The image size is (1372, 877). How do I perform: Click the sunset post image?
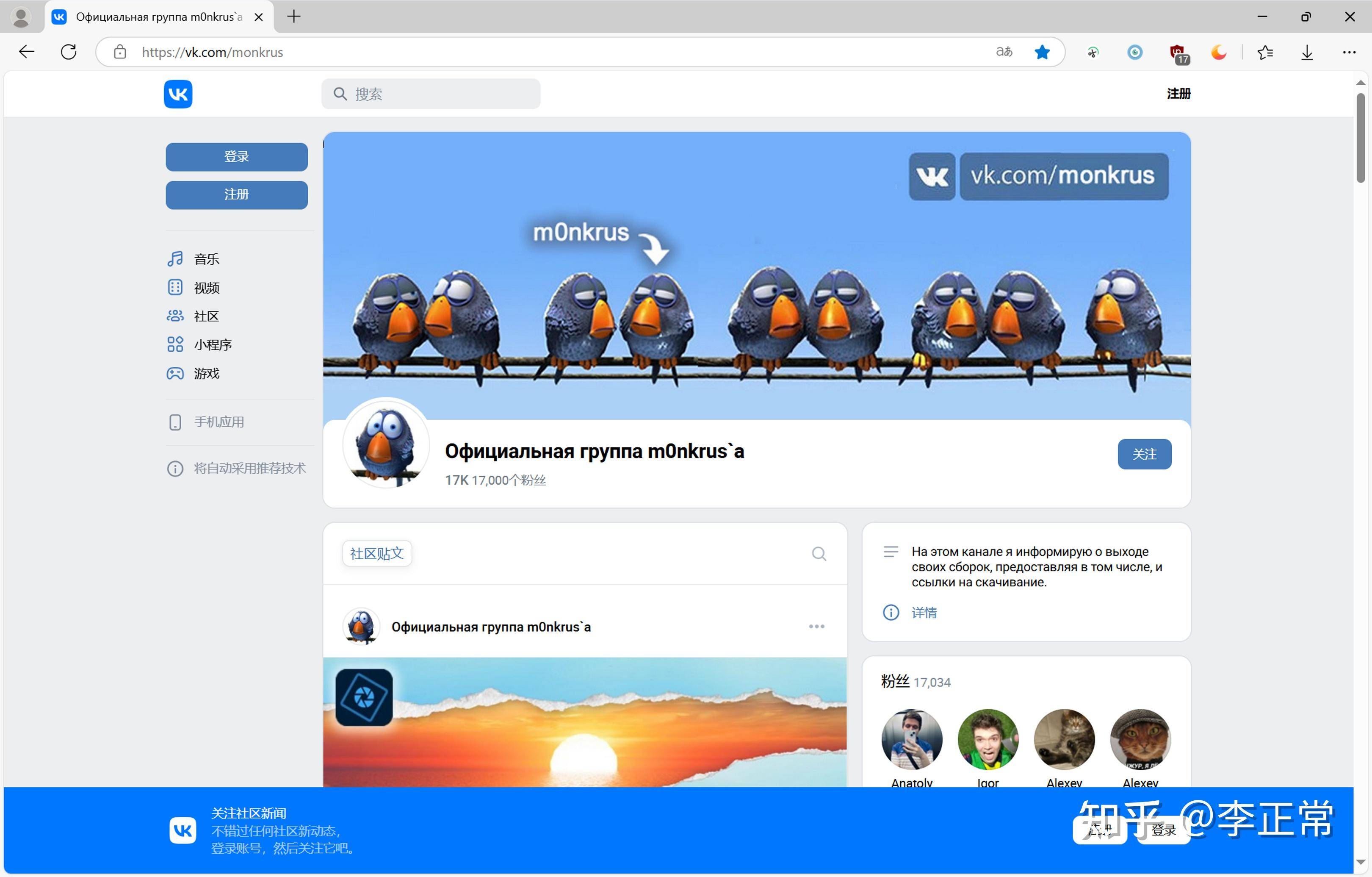point(584,722)
